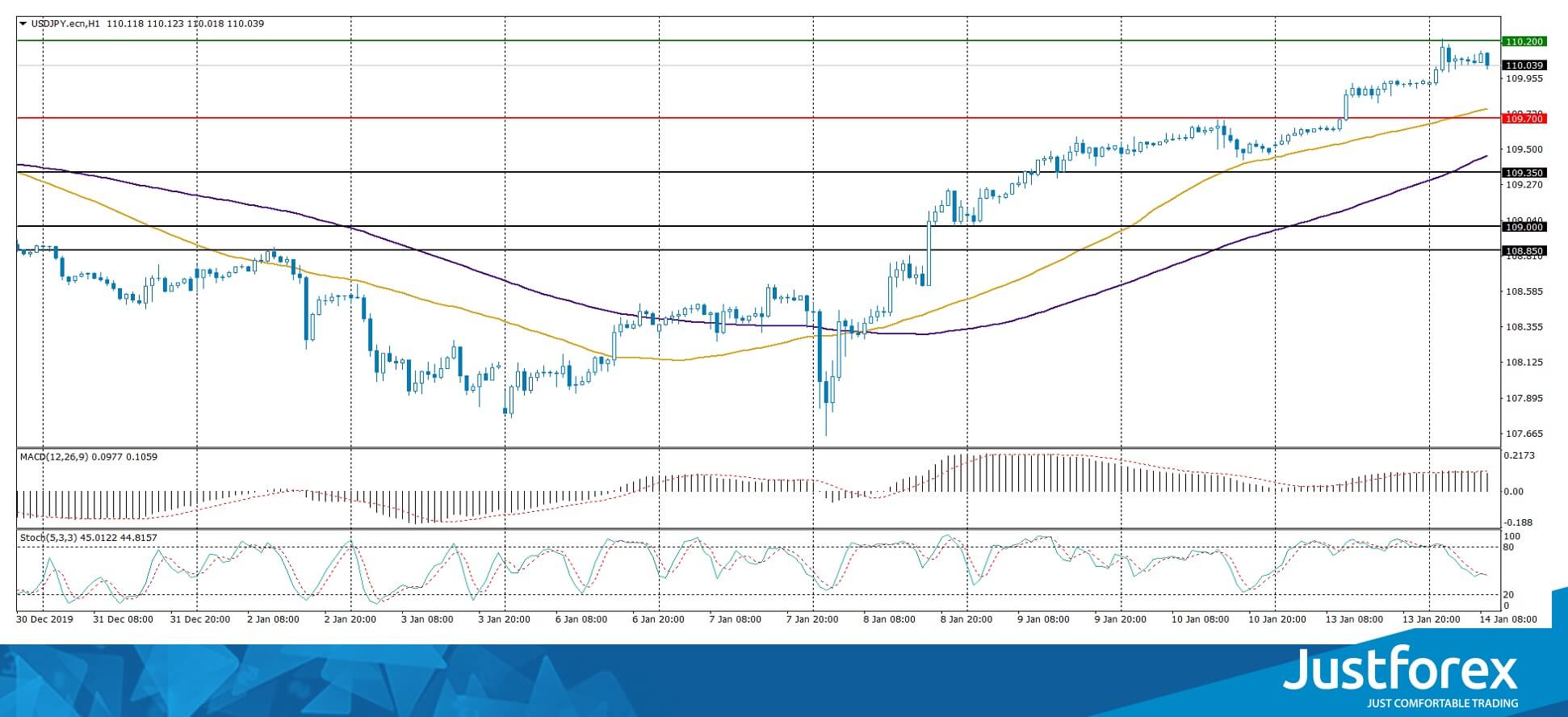
Task: Click the 109.350 horizontal level label
Action: click(1524, 173)
